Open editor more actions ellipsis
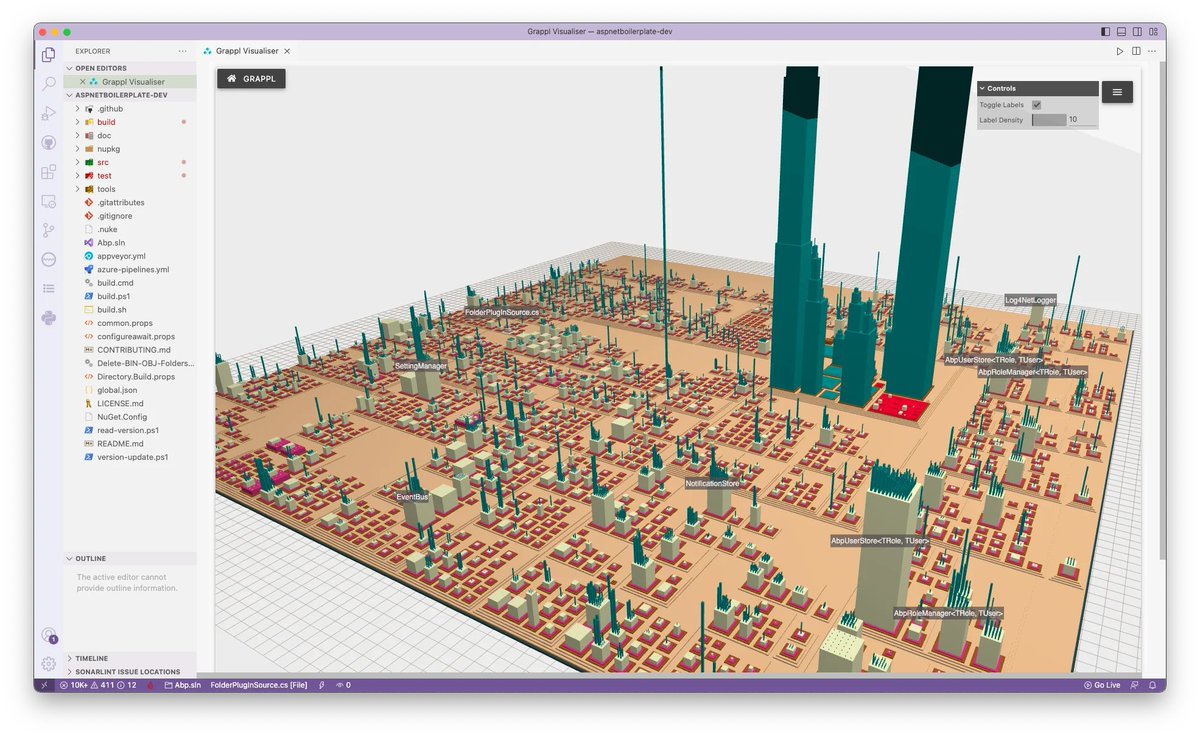1200x737 pixels. pyautogui.click(x=1152, y=51)
